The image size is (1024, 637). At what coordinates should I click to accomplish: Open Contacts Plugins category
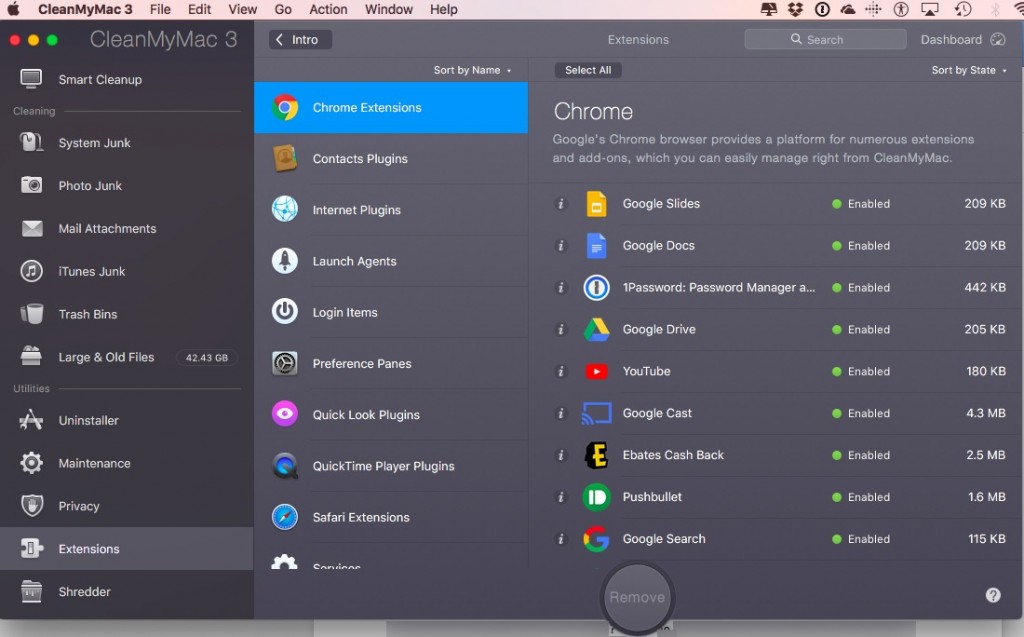pos(391,159)
